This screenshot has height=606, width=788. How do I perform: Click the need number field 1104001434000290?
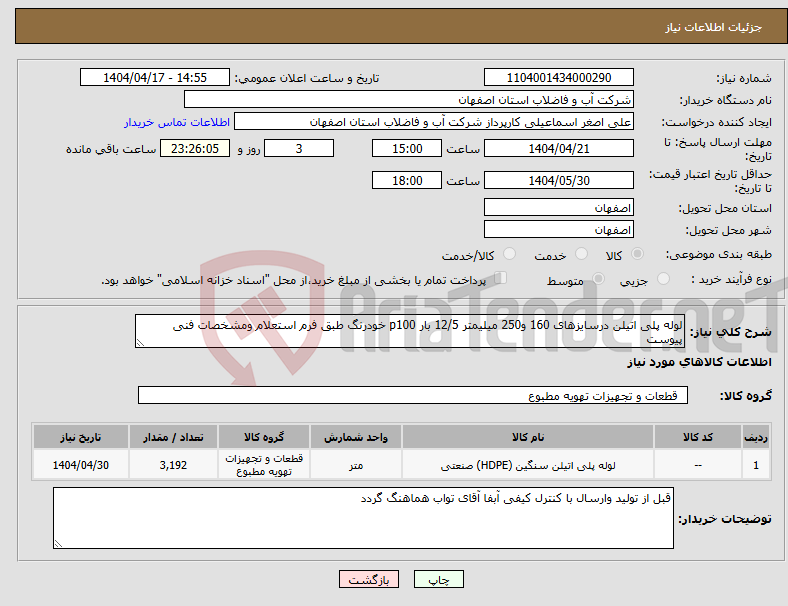pos(558,78)
